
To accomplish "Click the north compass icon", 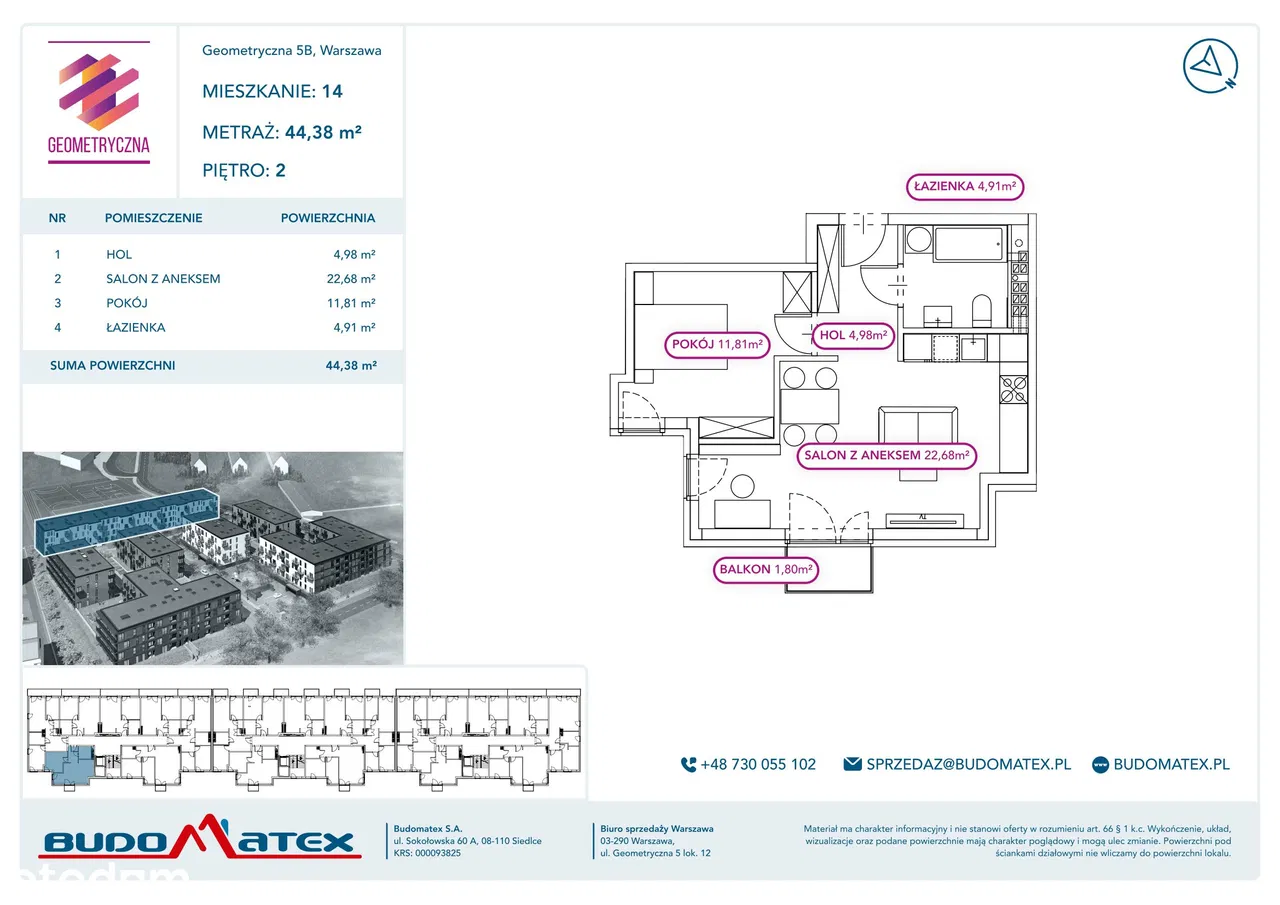I will click(x=1210, y=67).
